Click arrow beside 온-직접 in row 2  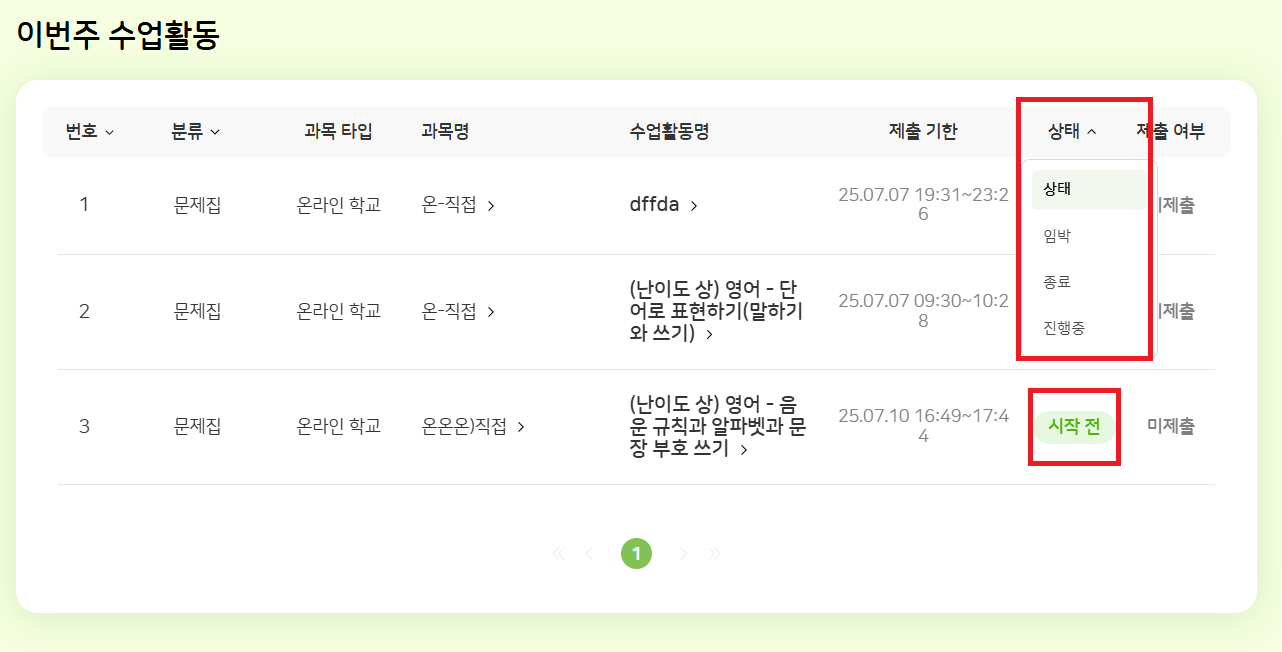pyautogui.click(x=491, y=312)
